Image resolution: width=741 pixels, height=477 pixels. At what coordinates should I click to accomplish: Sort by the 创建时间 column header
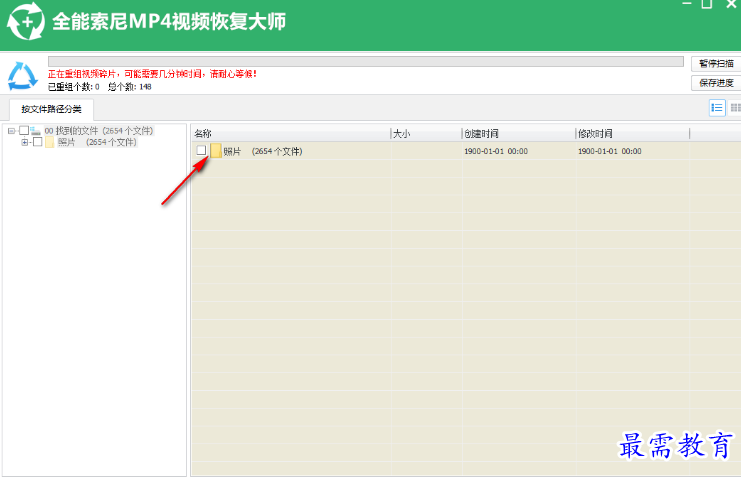(519, 134)
